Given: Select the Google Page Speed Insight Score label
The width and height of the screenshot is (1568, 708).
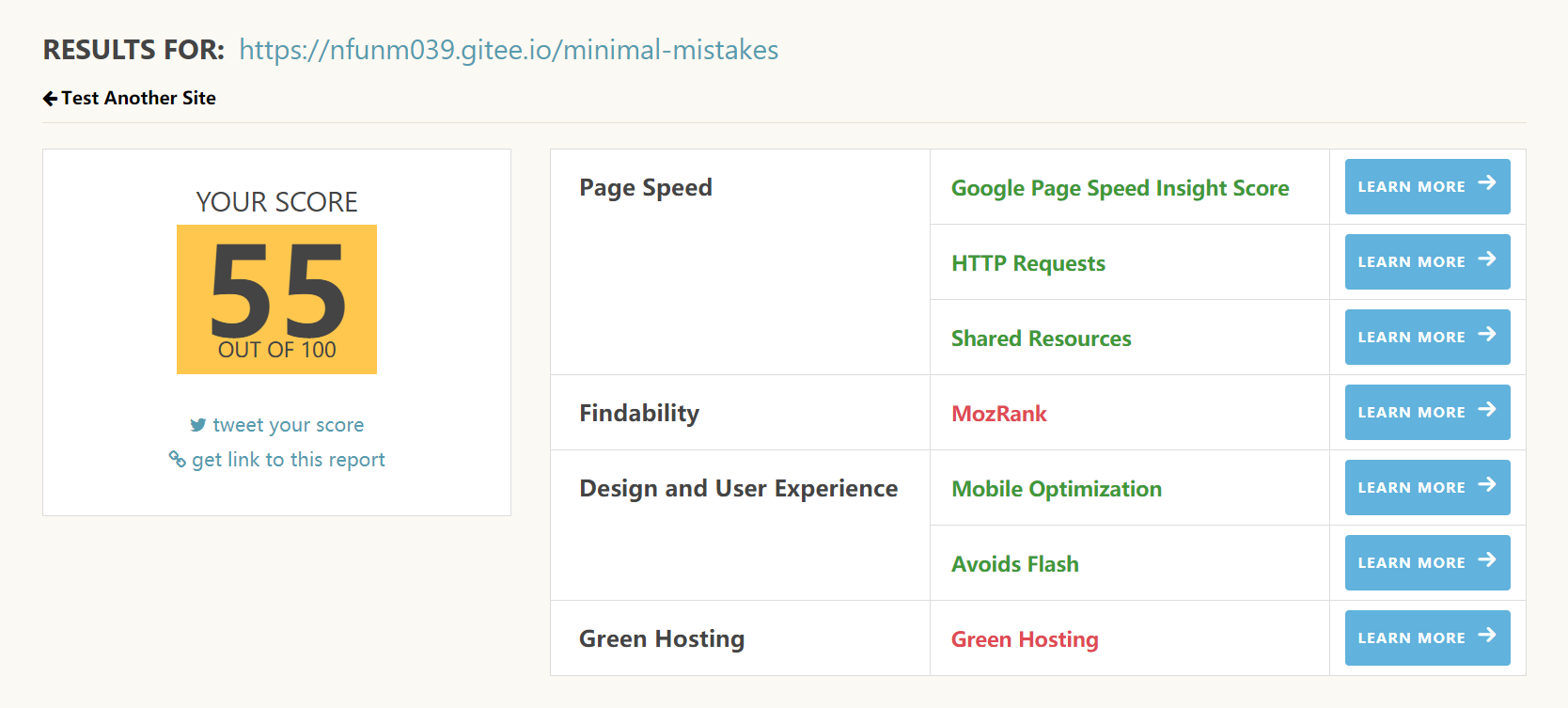Looking at the screenshot, I should 1120,188.
